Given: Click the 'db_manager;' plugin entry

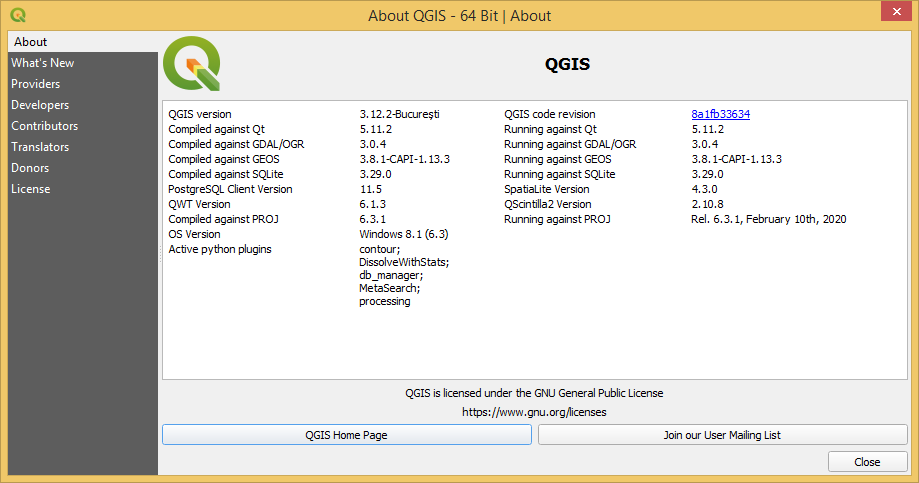Looking at the screenshot, I should [391, 275].
